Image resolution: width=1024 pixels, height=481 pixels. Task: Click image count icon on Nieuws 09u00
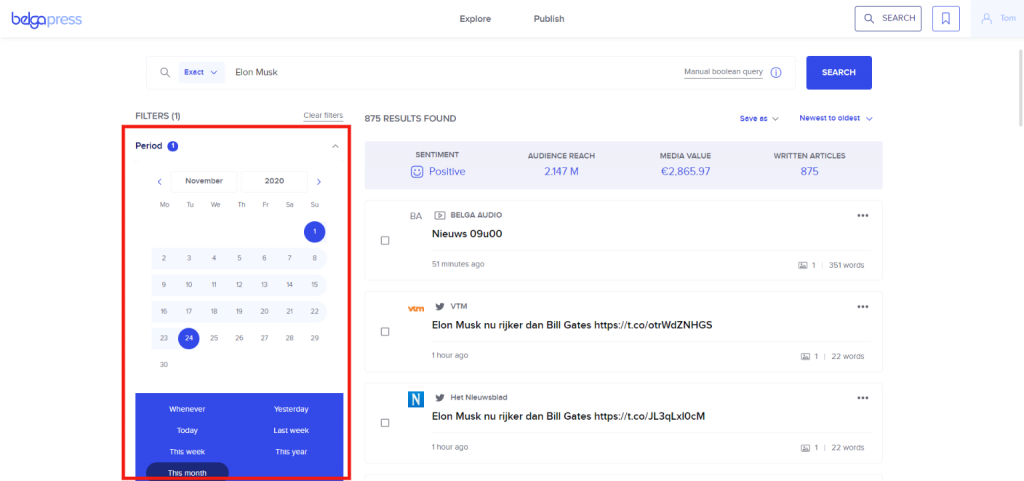tap(803, 266)
